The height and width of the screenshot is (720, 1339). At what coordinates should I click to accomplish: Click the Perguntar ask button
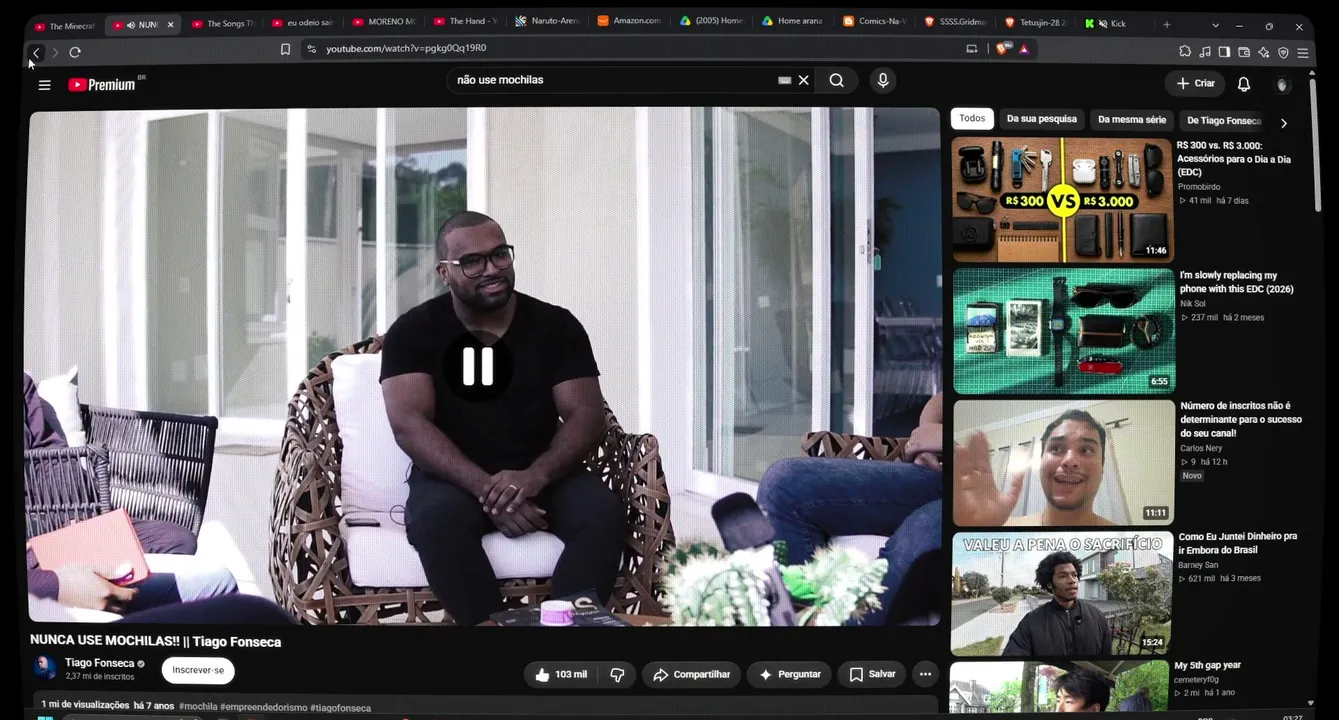(789, 675)
